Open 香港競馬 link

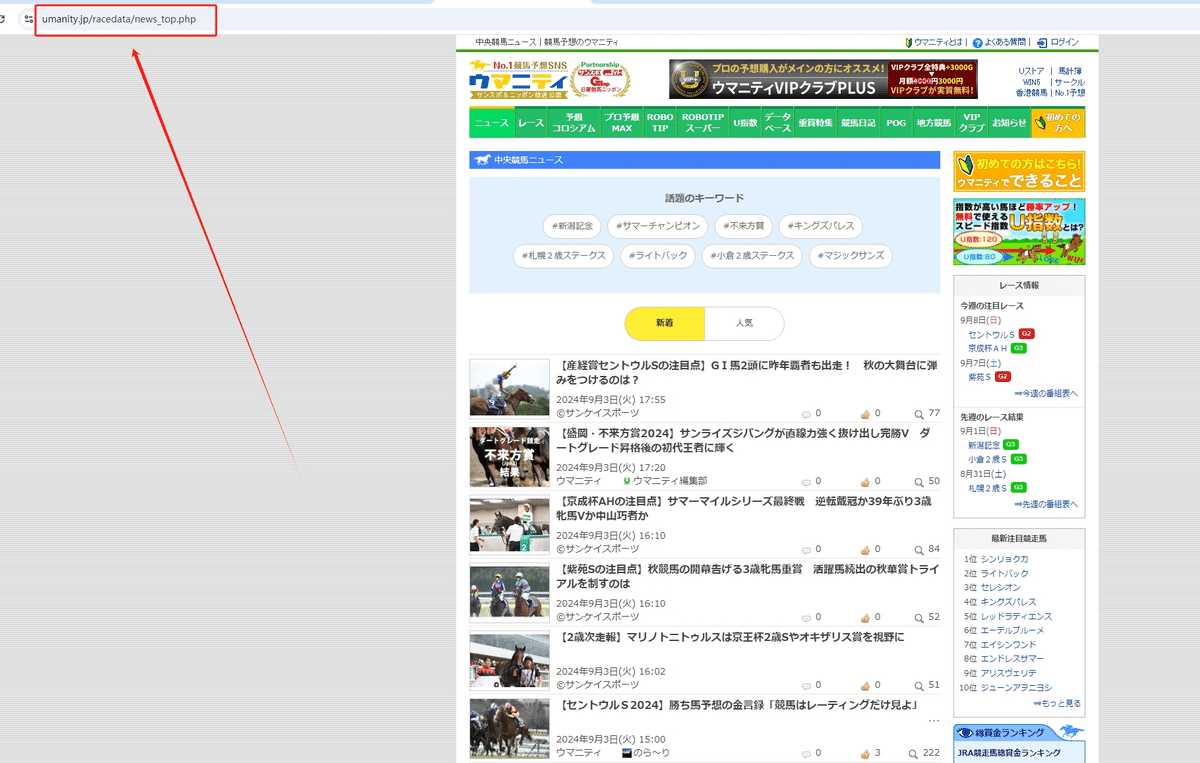point(1032,93)
